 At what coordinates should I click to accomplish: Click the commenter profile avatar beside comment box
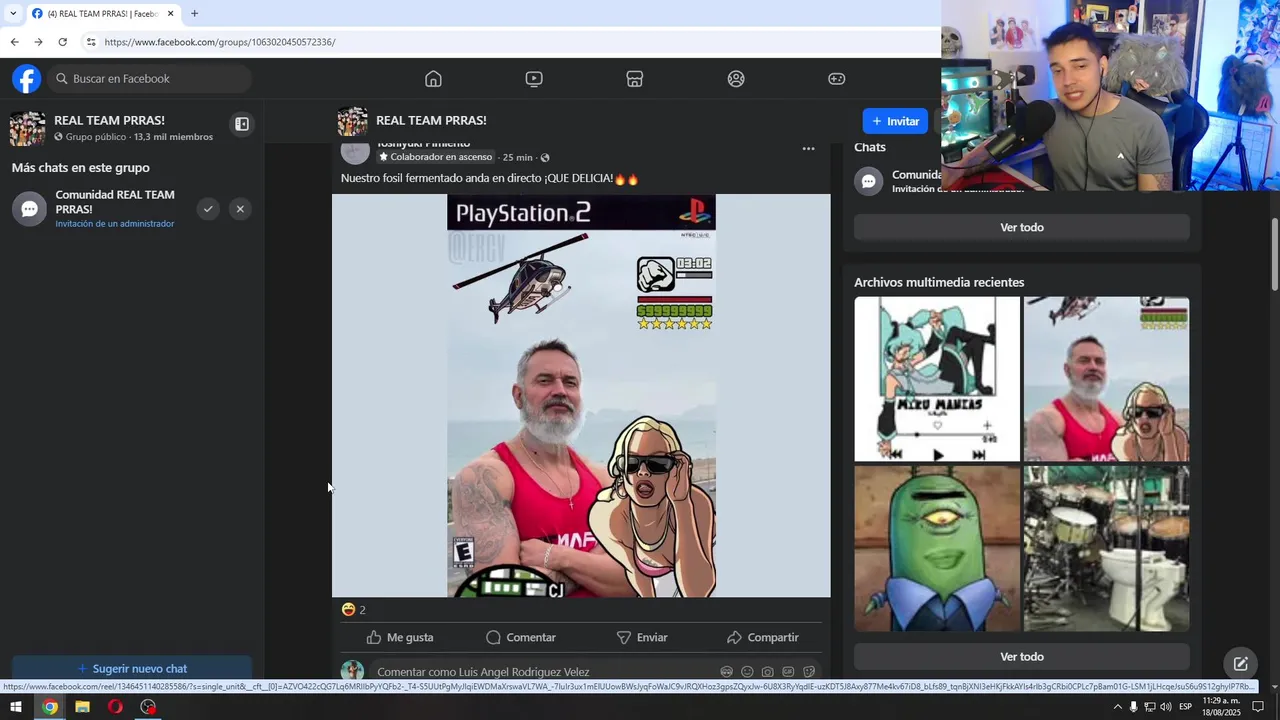(352, 672)
